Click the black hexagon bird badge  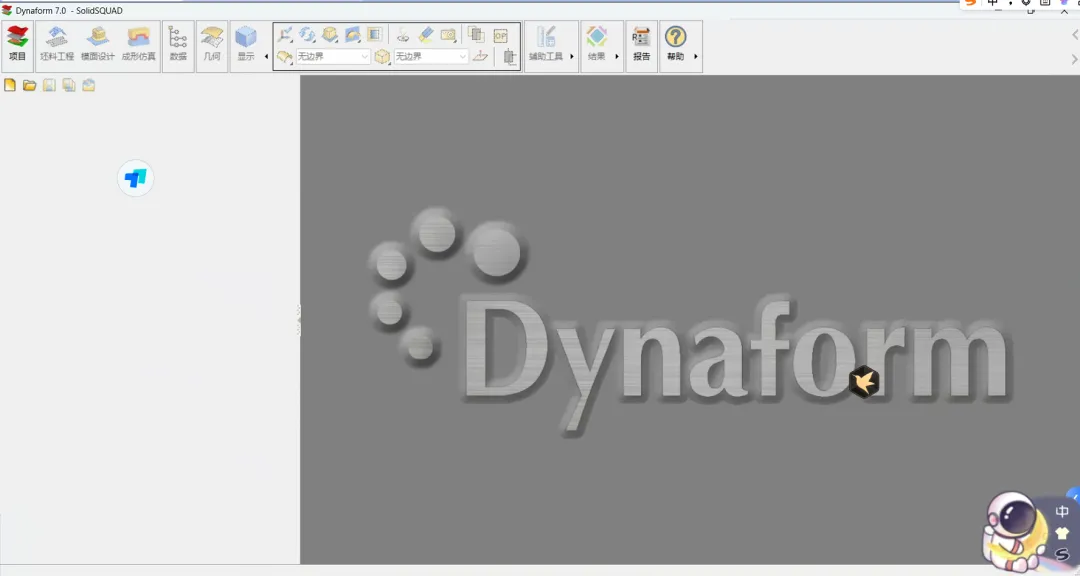pos(864,381)
